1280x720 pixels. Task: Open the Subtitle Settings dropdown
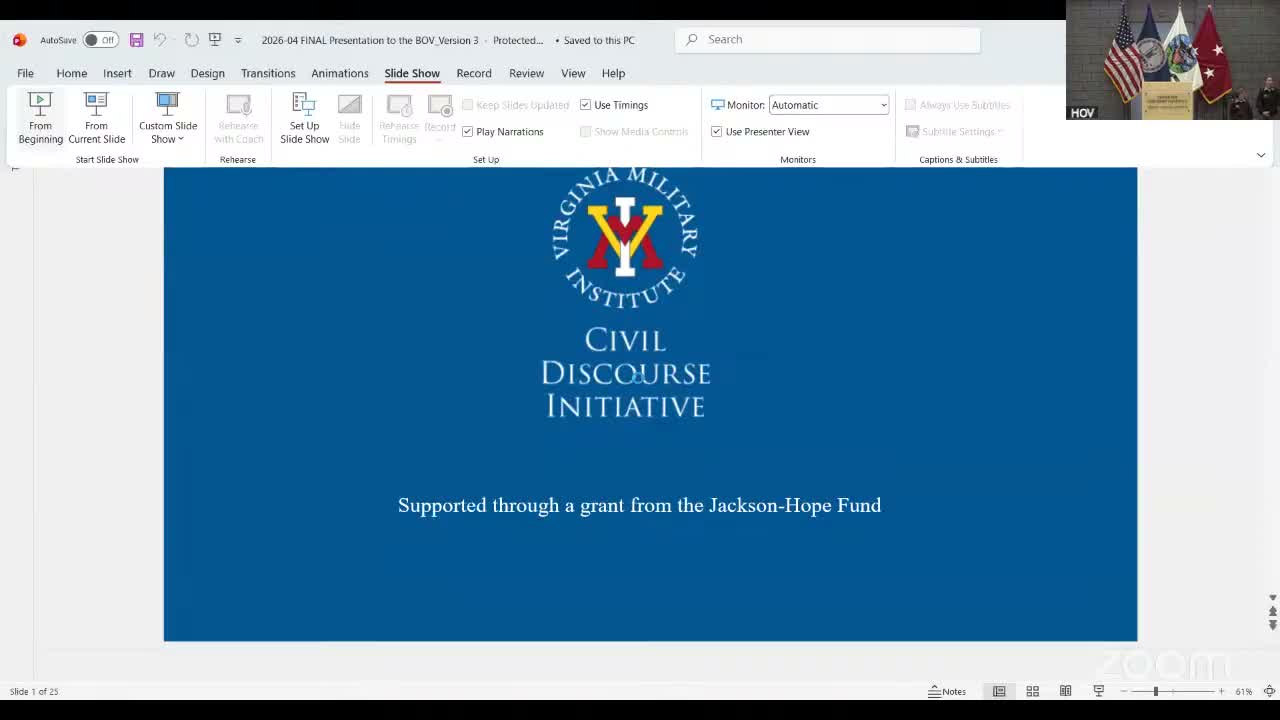coord(954,132)
